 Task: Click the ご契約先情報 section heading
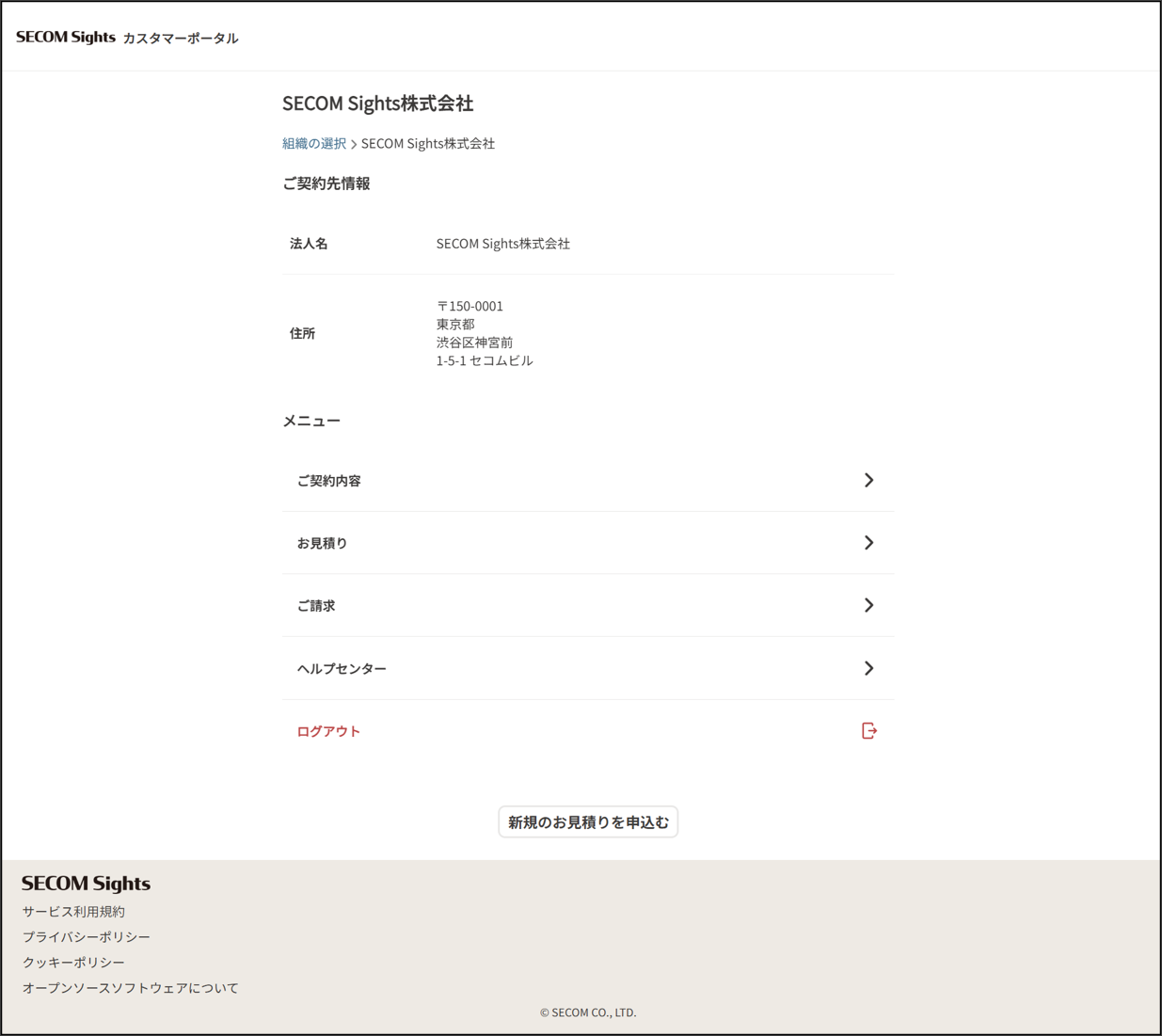[x=326, y=183]
